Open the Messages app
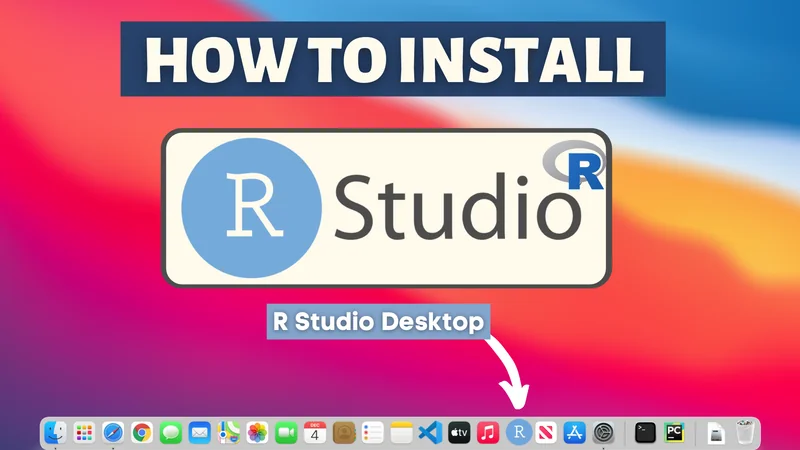 (x=171, y=432)
